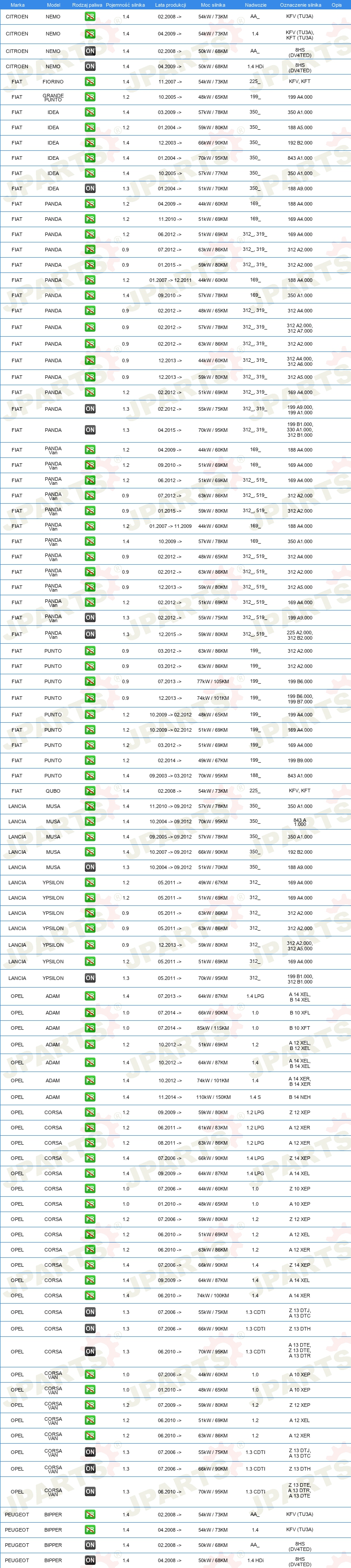Select the '07.2009 ->' Corsa Van date cell

point(170,1405)
